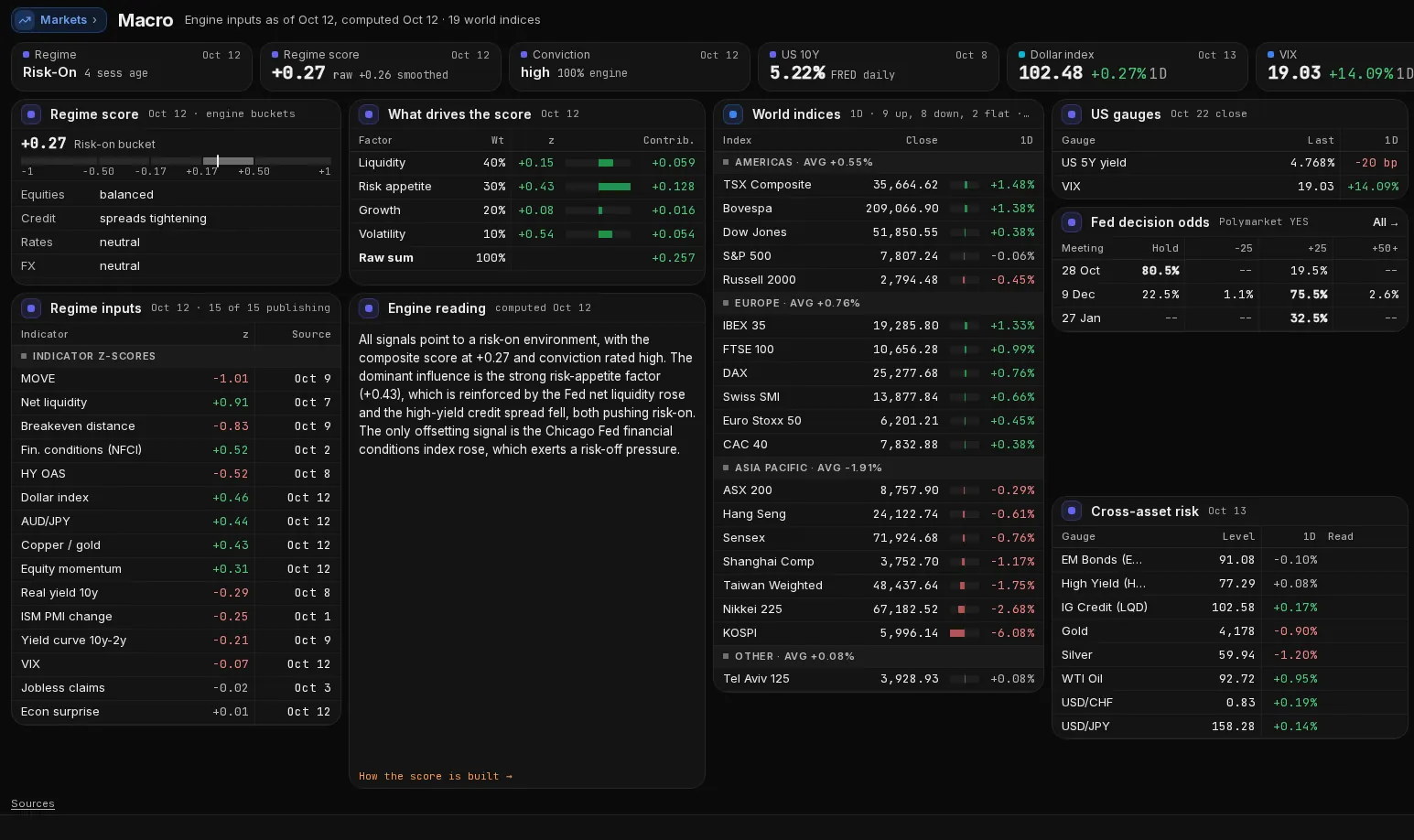Select the Copper / gold indicator row

[x=176, y=545]
